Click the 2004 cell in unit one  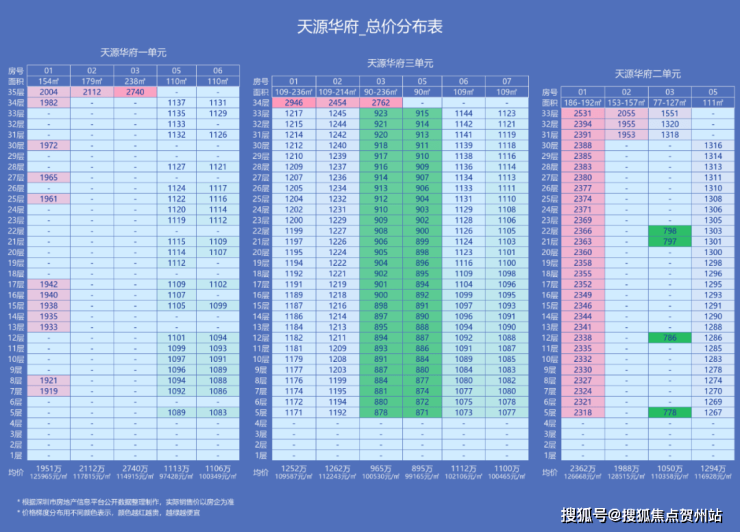coord(49,92)
